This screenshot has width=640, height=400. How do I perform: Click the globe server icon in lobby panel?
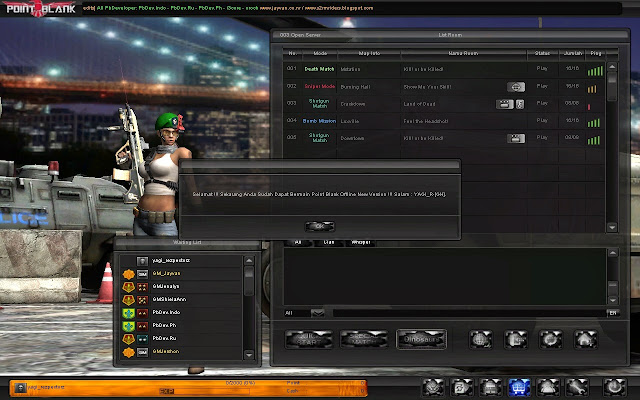coord(480,340)
